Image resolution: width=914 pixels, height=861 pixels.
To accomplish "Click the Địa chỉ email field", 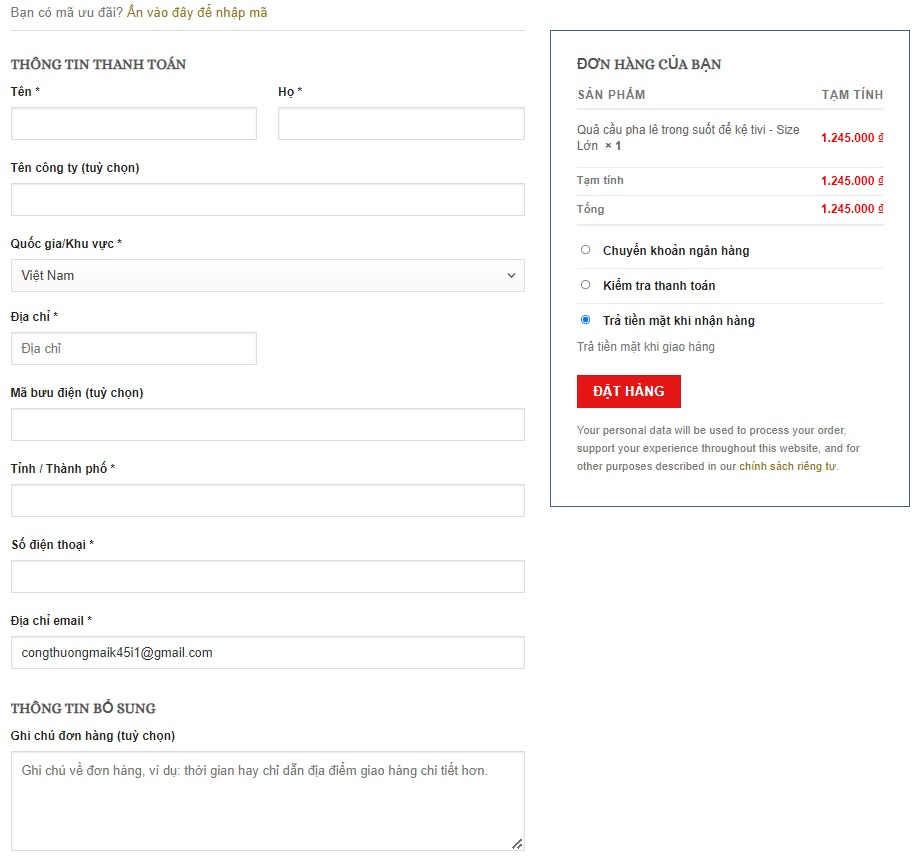I will point(267,653).
